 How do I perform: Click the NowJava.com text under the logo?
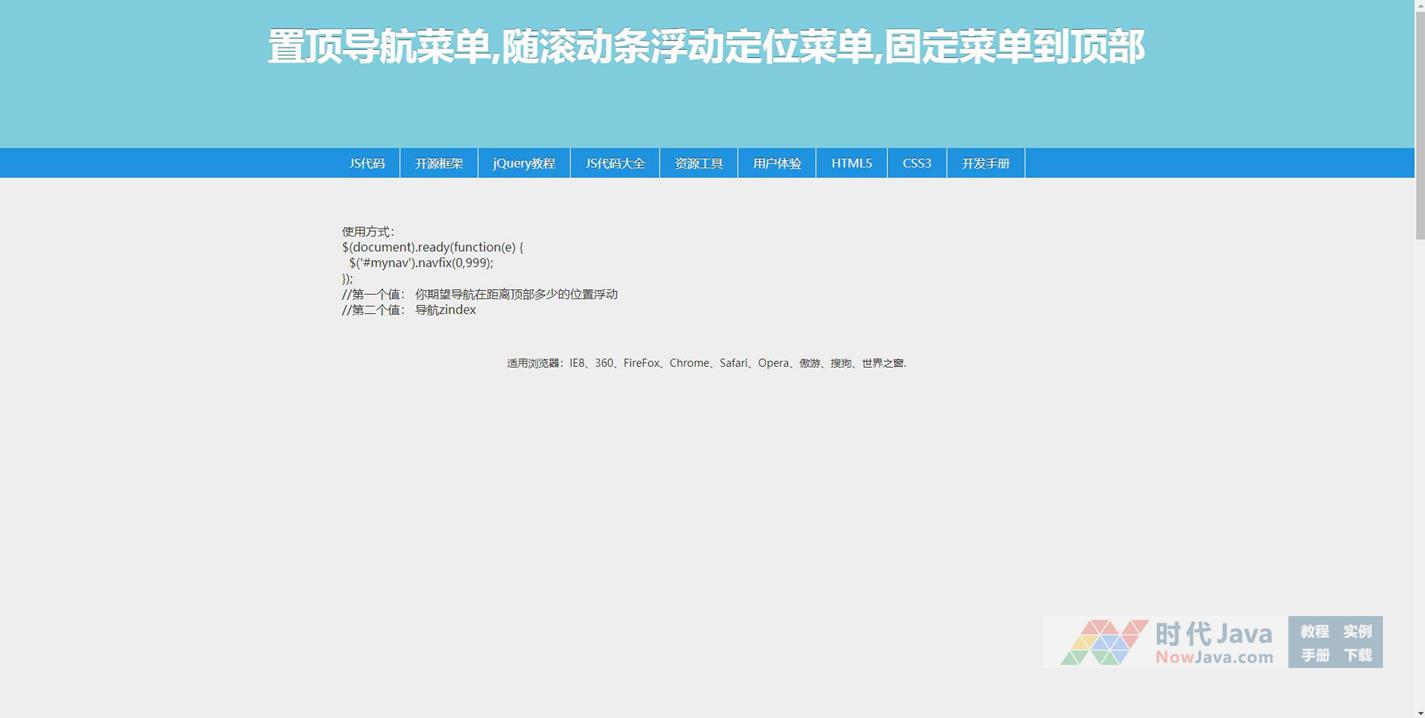pyautogui.click(x=1214, y=657)
